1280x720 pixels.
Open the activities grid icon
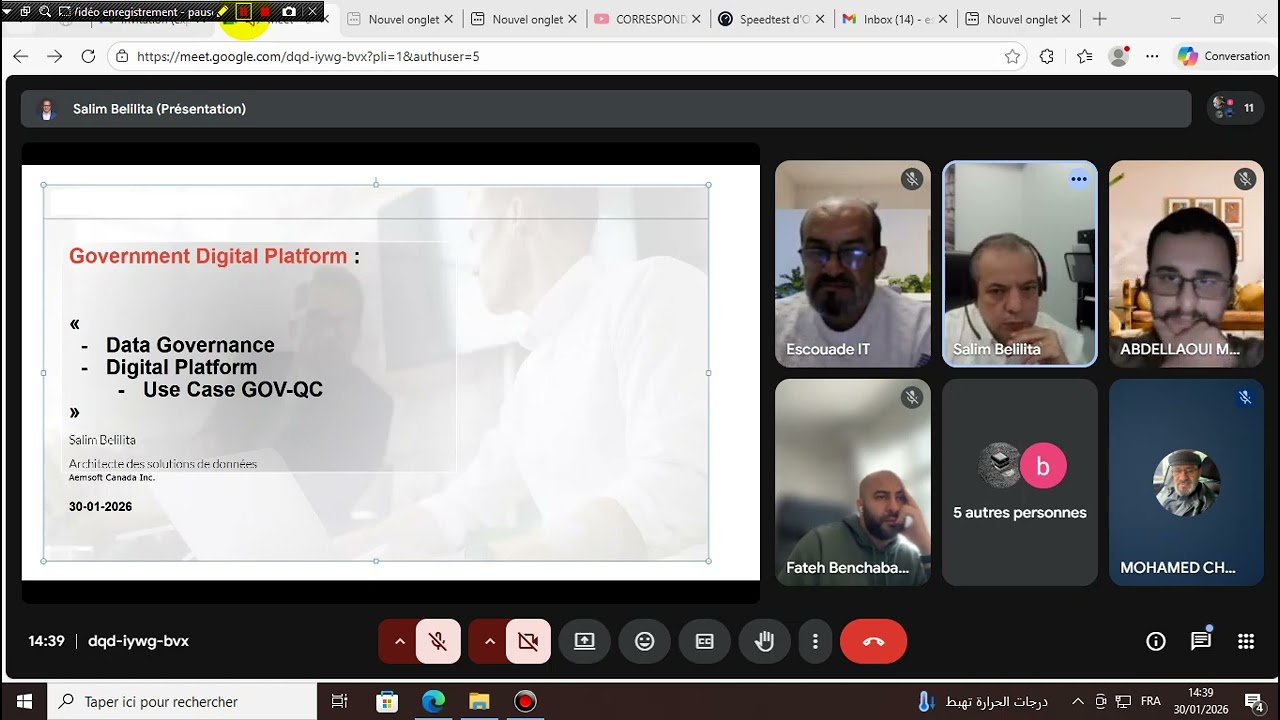[x=1246, y=642]
